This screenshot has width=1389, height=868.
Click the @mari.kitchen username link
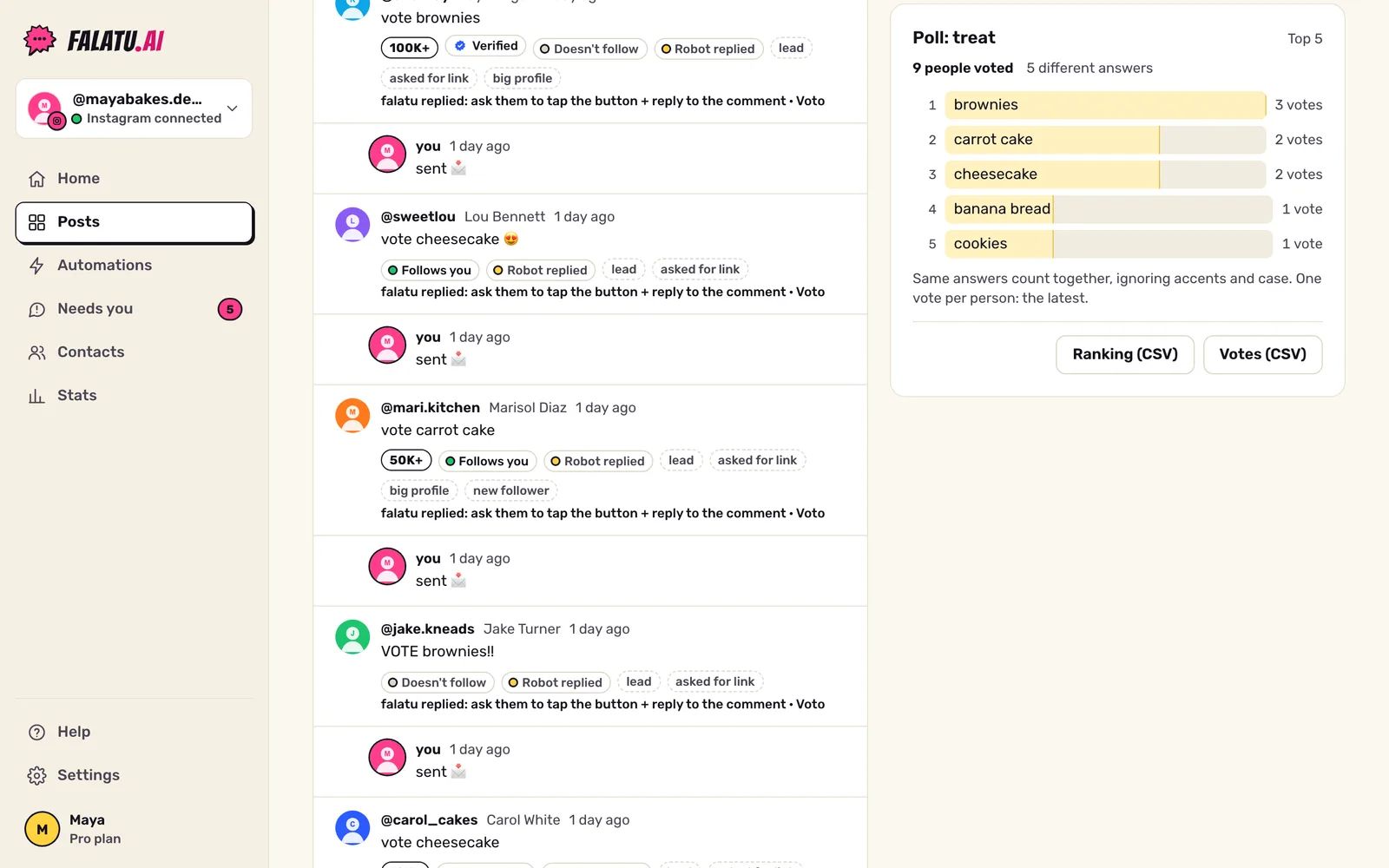pyautogui.click(x=430, y=408)
